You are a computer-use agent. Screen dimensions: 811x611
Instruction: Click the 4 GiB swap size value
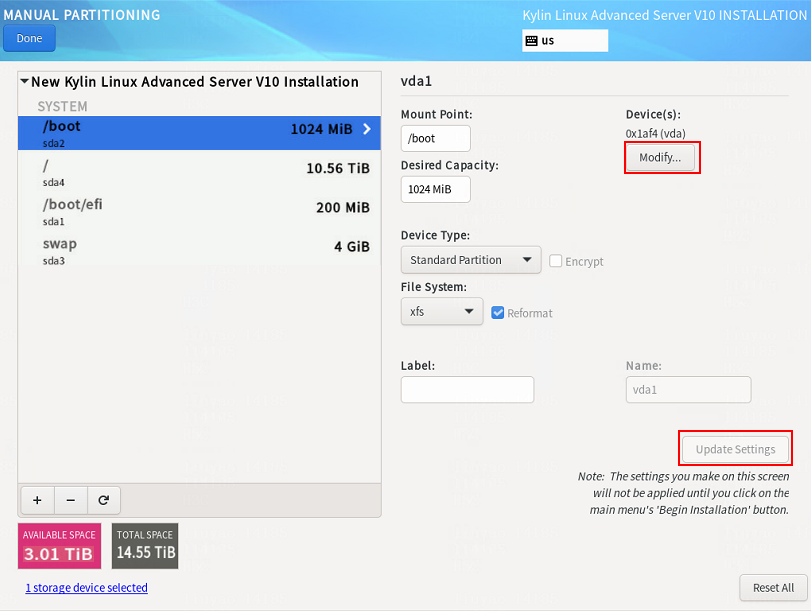[x=352, y=247]
